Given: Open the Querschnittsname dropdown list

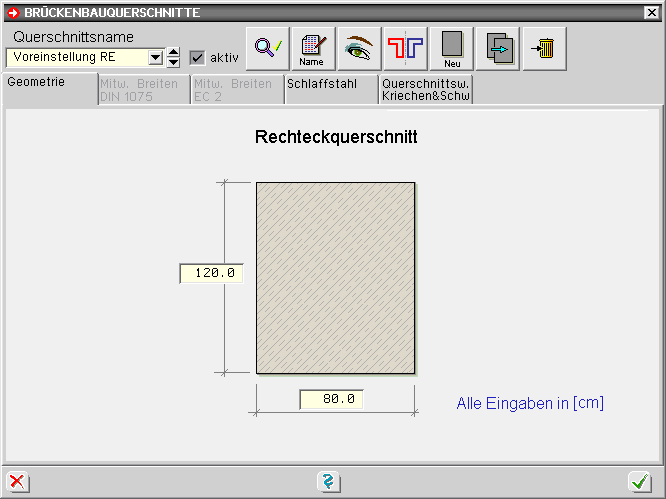Looking at the screenshot, I should [155, 58].
